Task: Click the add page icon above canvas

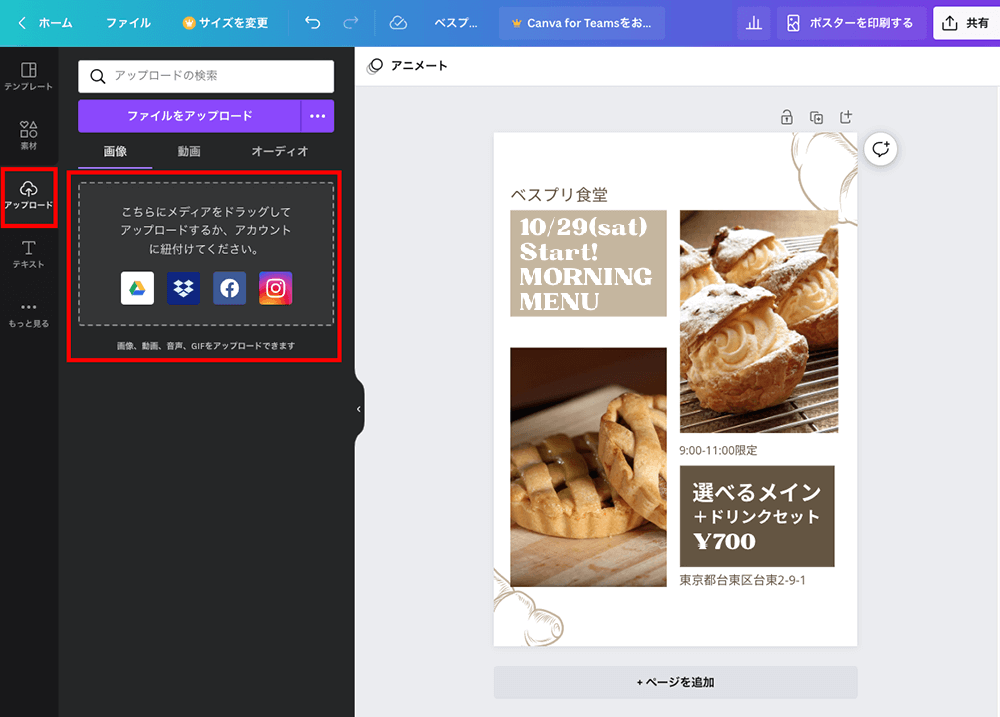Action: pyautogui.click(x=846, y=117)
